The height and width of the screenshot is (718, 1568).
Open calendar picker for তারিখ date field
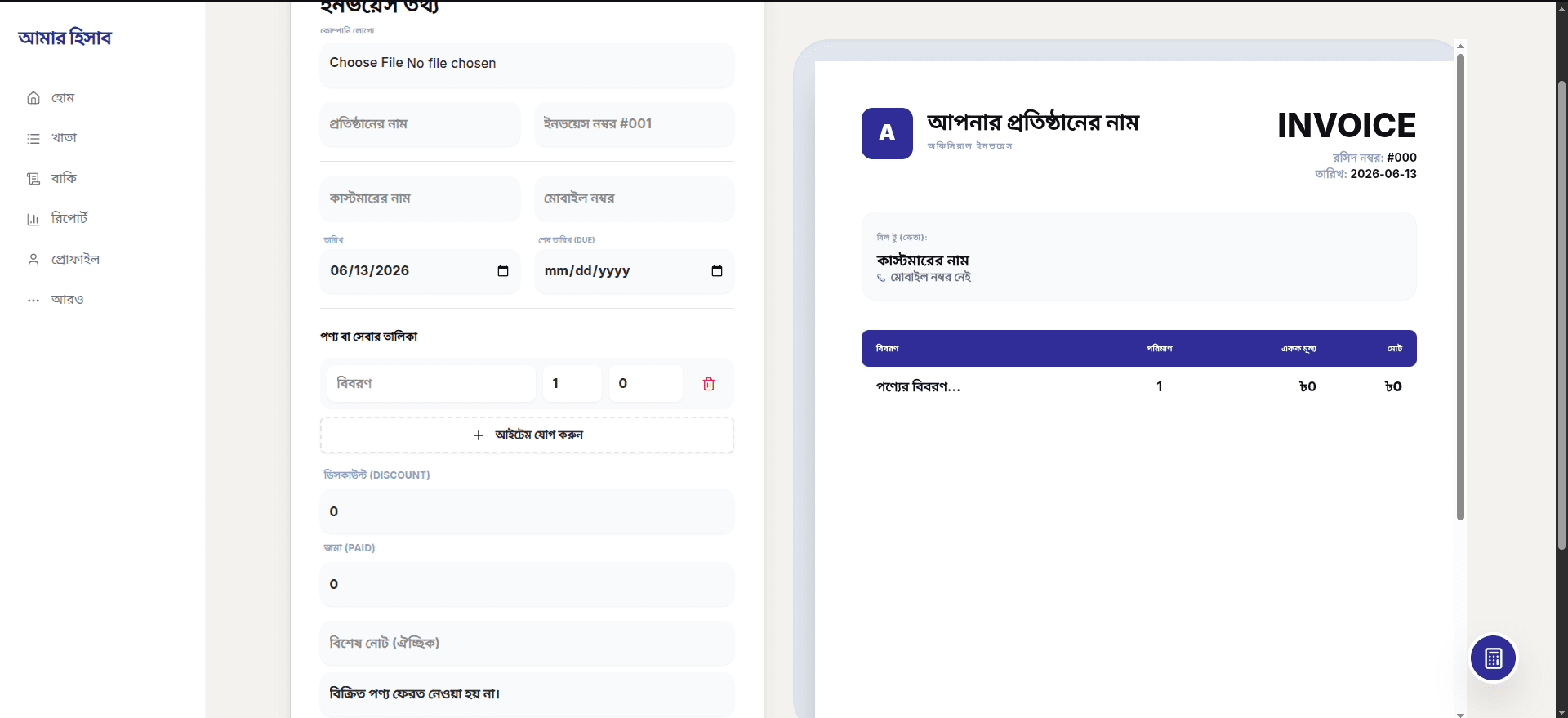pyautogui.click(x=503, y=271)
